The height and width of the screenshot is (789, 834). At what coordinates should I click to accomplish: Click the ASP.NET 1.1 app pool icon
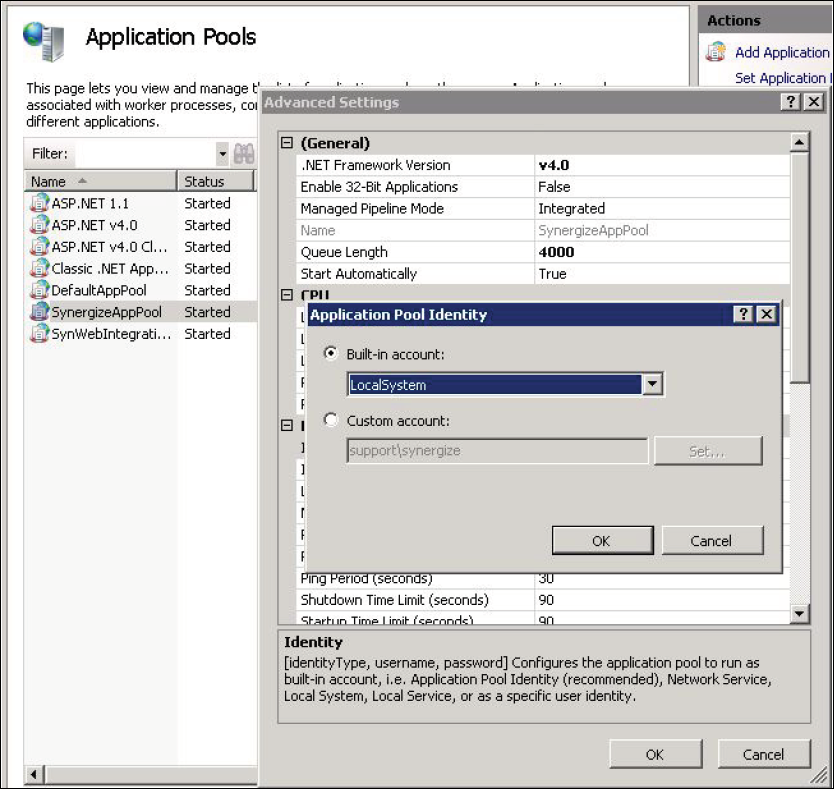point(39,203)
